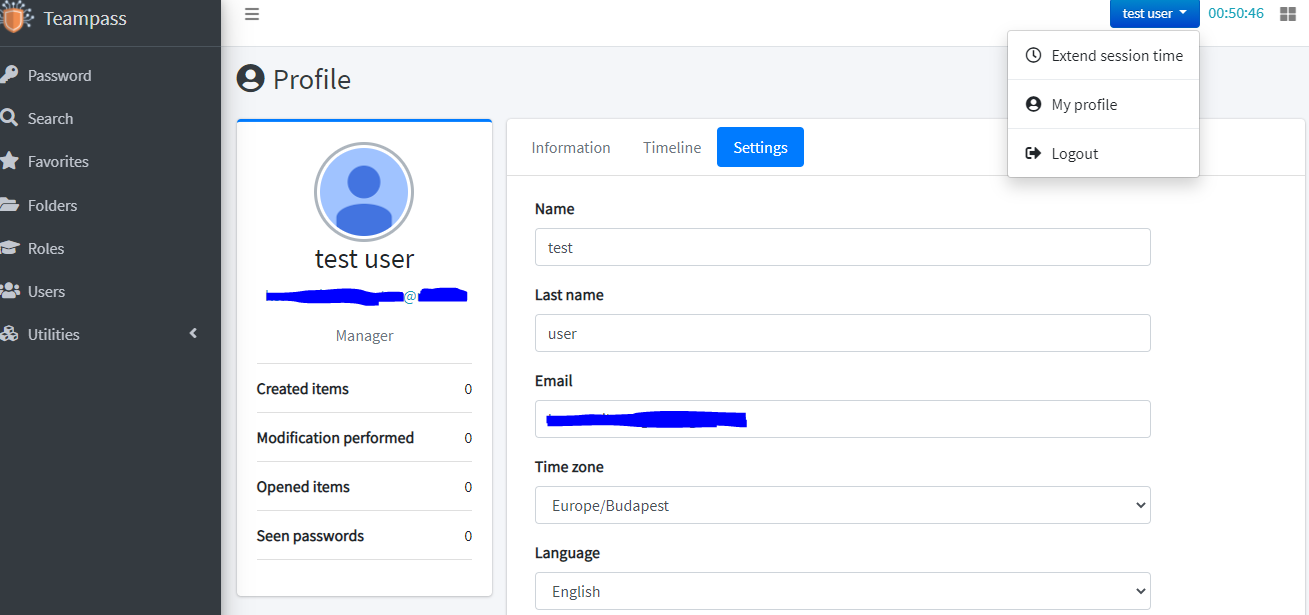Collapse the Utilities sidebar entry
This screenshot has width=1309, height=615.
[193, 333]
